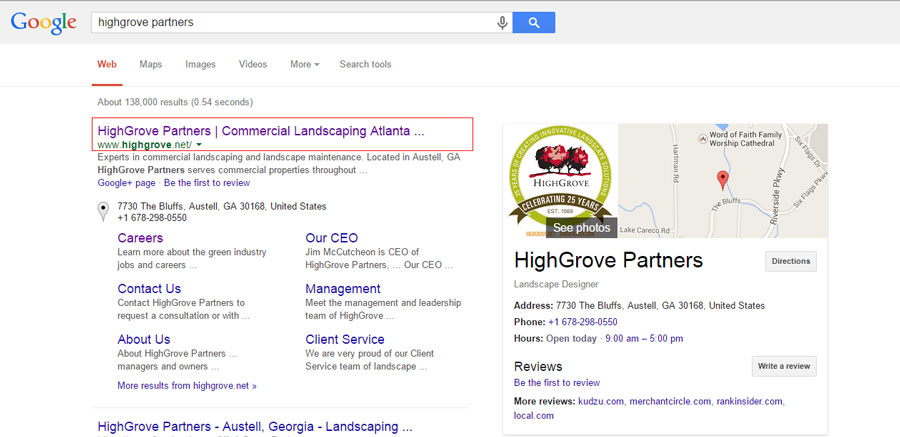Click the Google logo
Screen dimensions: 900x437
click(x=43, y=22)
